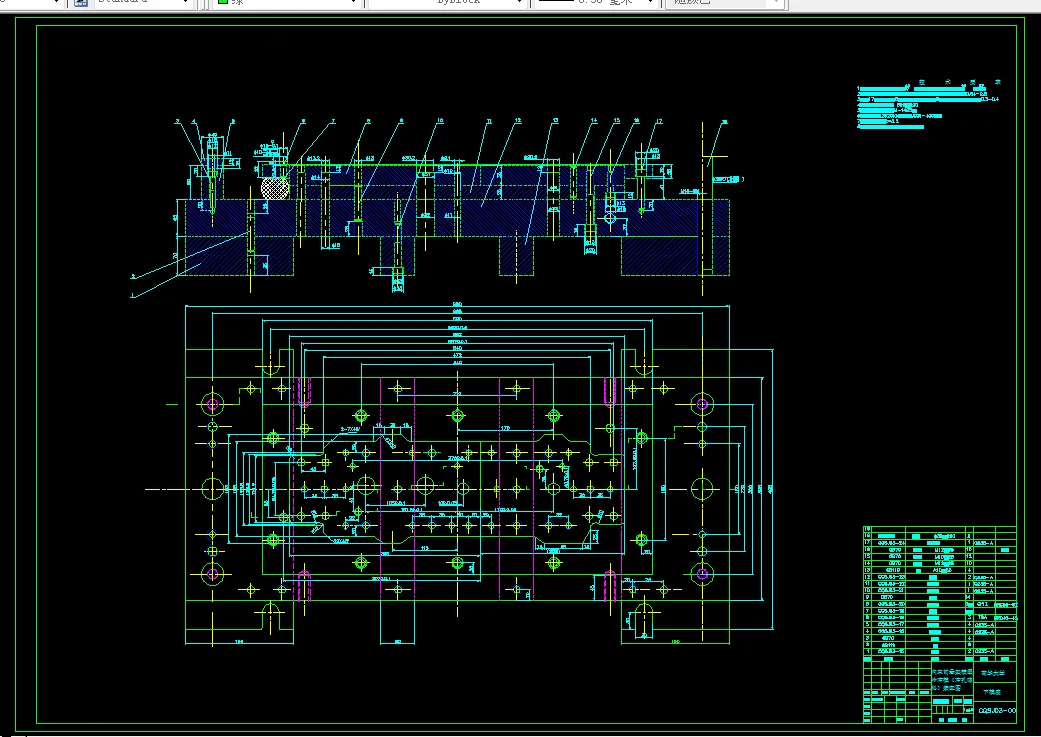Expand the color control dropdown arrow
Image resolution: width=1041 pixels, height=737 pixels.
tap(355, 3)
